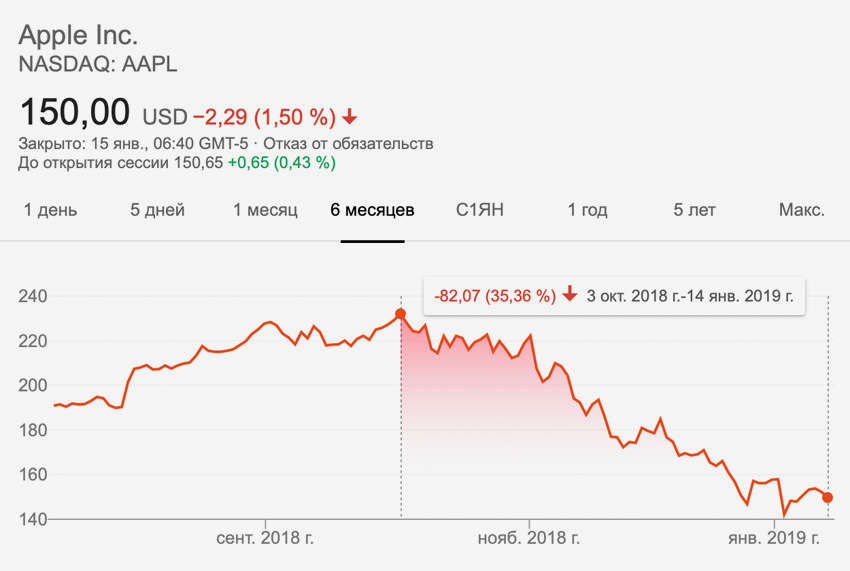
Task: Click the red arrow in the chart tooltip
Action: [x=570, y=295]
